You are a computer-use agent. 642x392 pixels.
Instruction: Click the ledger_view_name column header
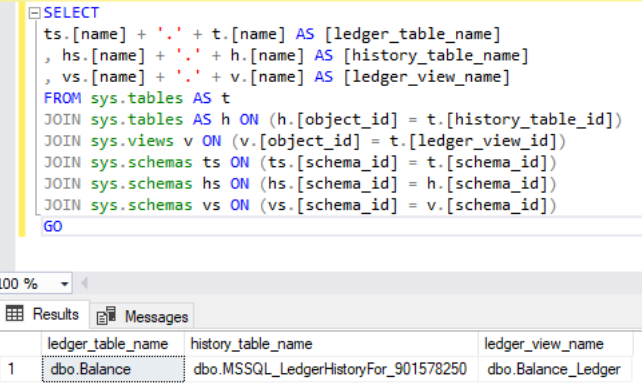click(555, 344)
